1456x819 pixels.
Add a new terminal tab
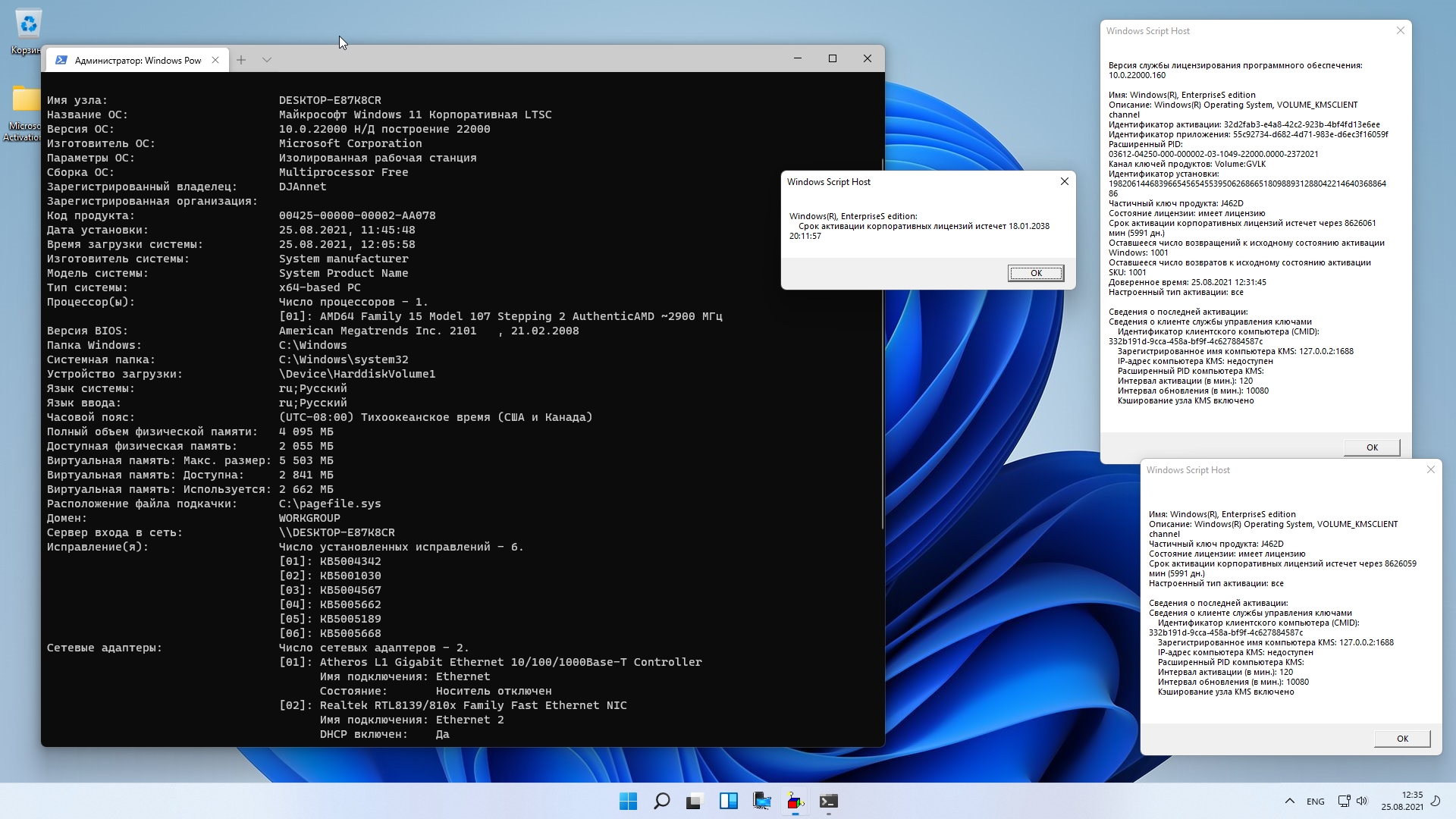click(241, 60)
